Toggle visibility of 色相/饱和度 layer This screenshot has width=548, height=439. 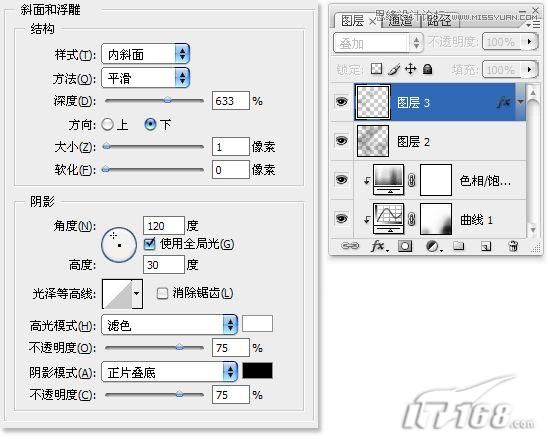pos(341,180)
